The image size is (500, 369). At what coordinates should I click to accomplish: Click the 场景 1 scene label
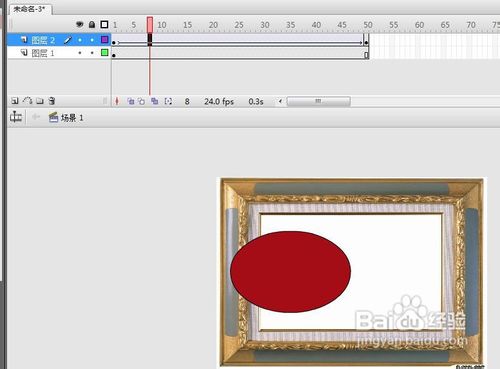tap(72, 118)
